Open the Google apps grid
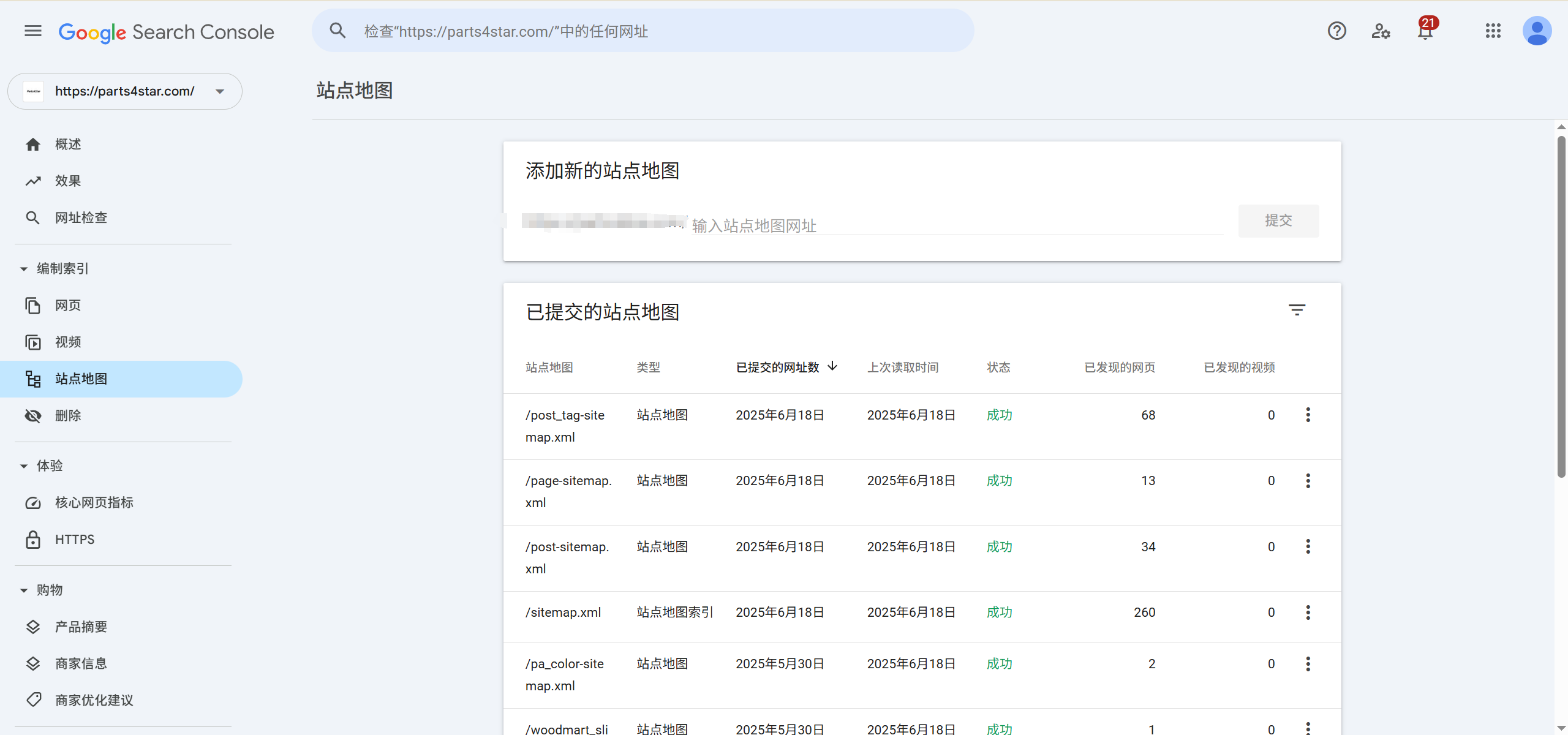Image resolution: width=1568 pixels, height=735 pixels. (1493, 31)
